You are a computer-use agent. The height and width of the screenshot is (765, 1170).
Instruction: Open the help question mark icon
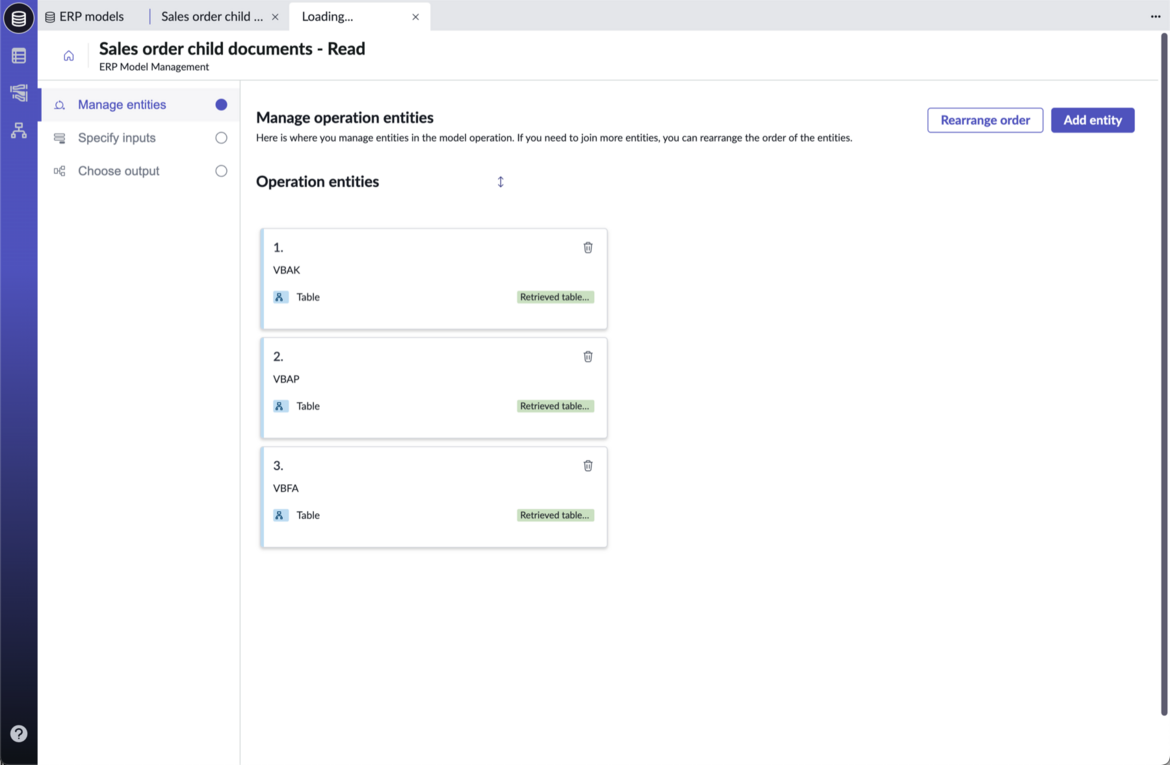pyautogui.click(x=19, y=734)
